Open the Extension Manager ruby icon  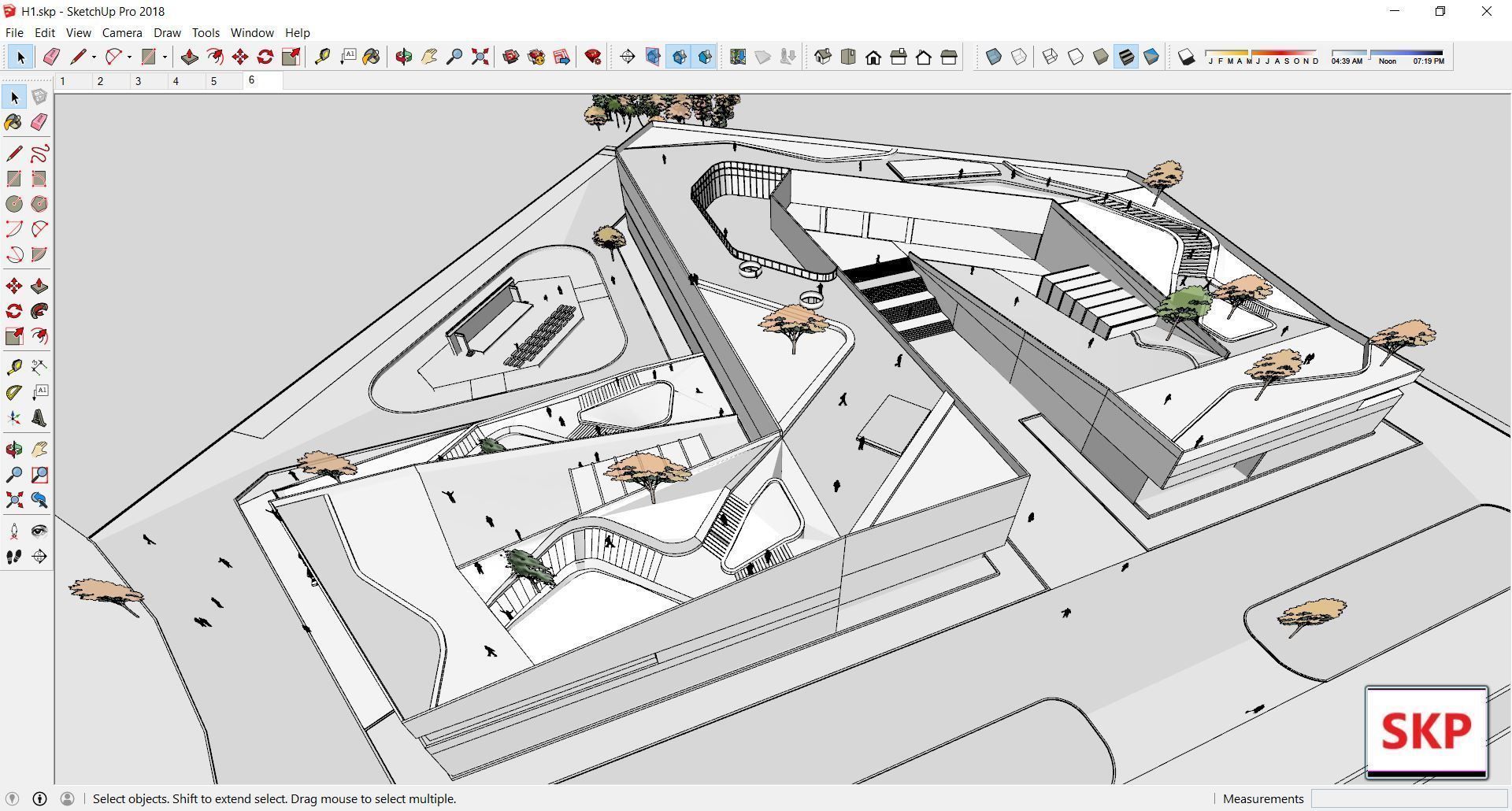point(593,57)
